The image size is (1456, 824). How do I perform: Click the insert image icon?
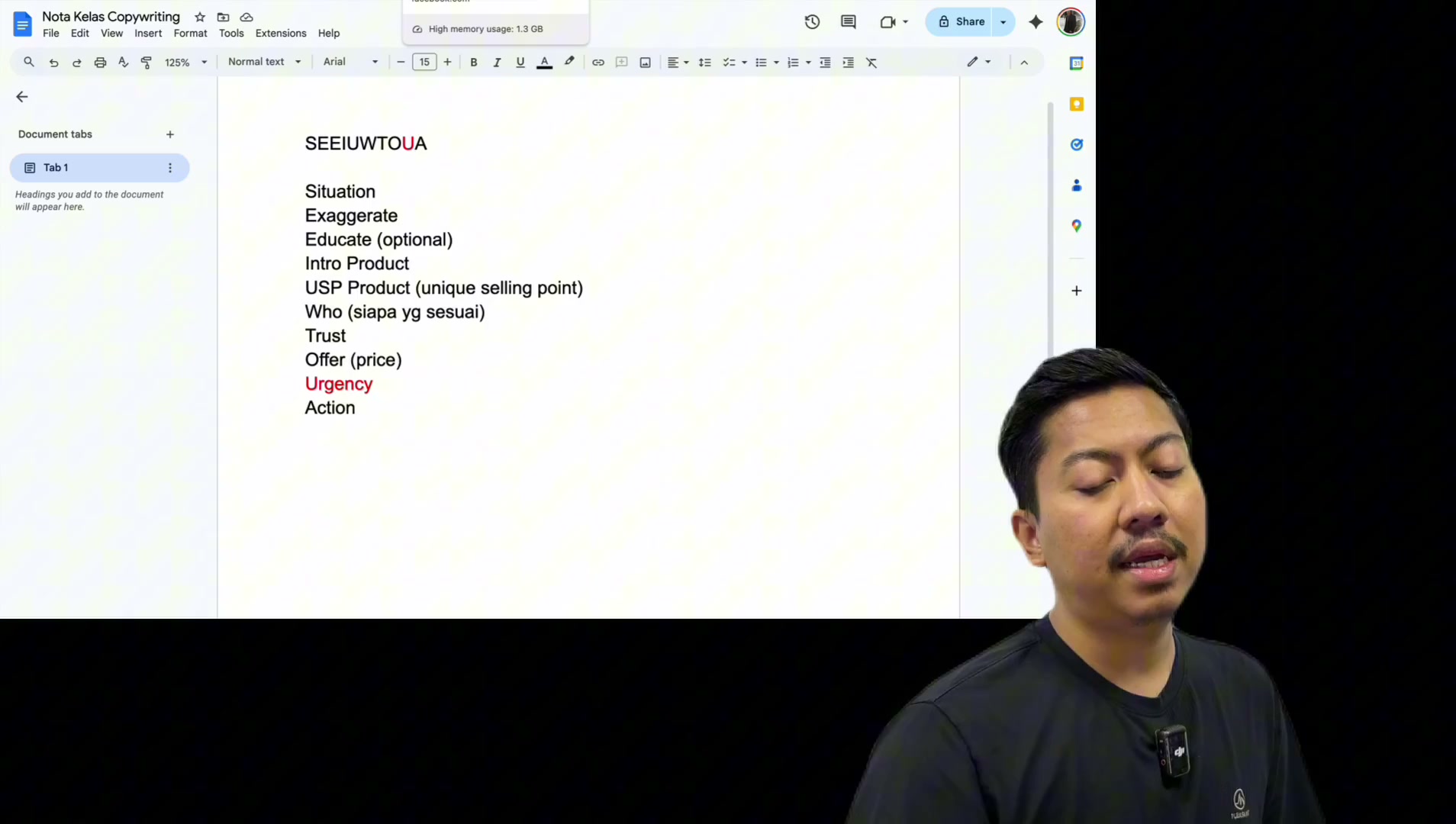[645, 63]
